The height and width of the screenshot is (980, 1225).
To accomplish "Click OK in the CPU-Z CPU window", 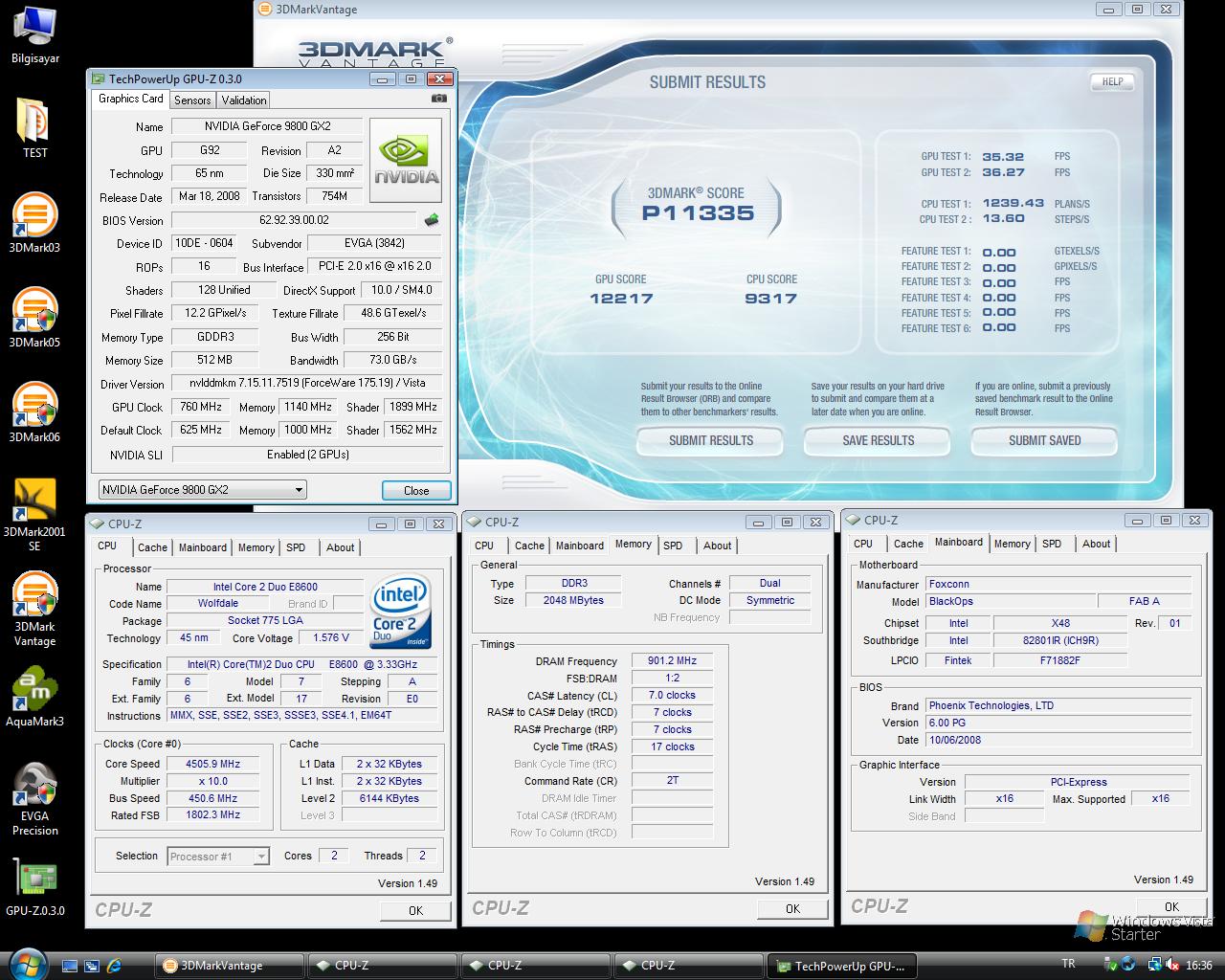I will [x=415, y=910].
